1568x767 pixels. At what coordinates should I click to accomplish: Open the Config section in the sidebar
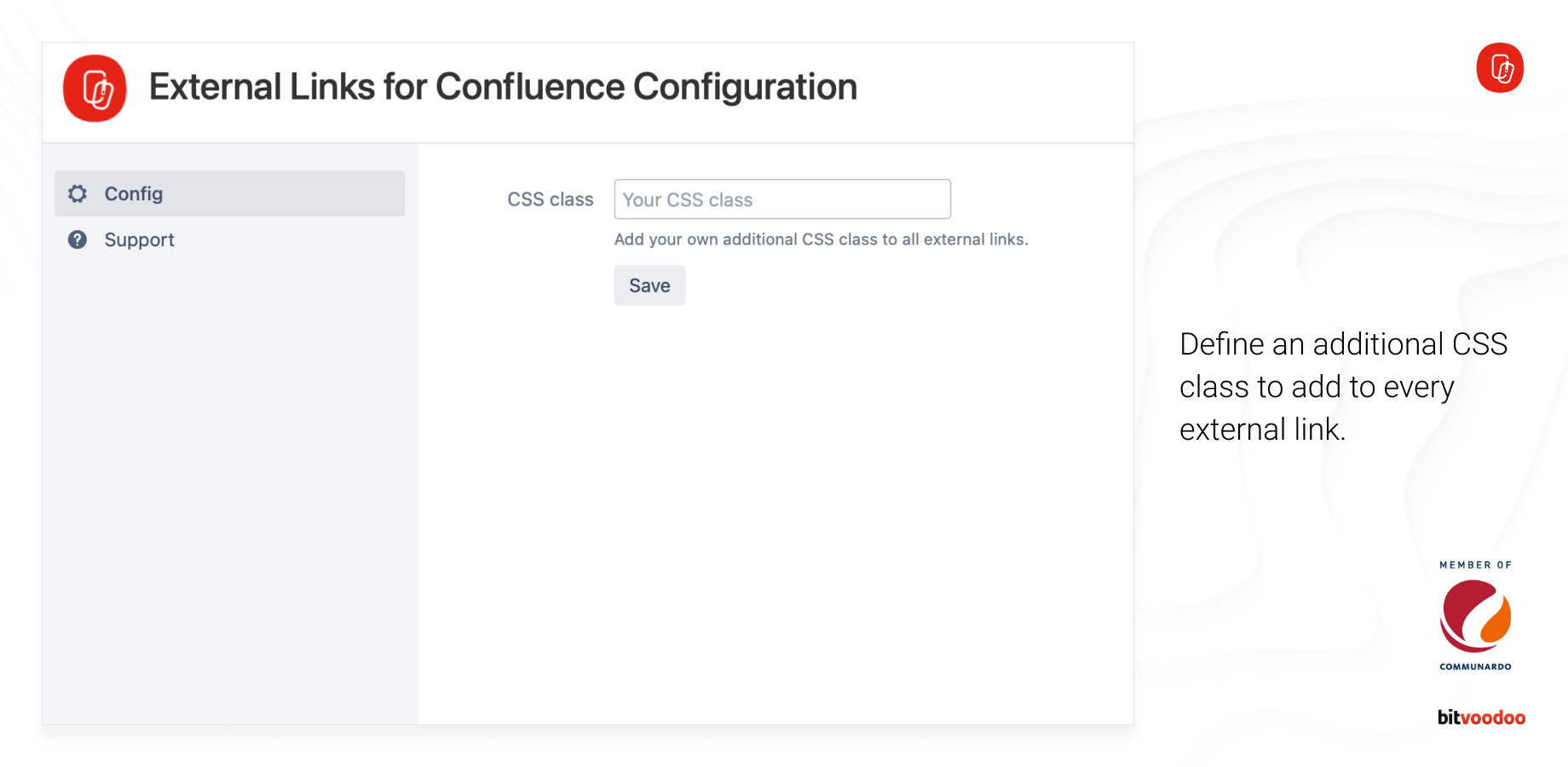134,193
